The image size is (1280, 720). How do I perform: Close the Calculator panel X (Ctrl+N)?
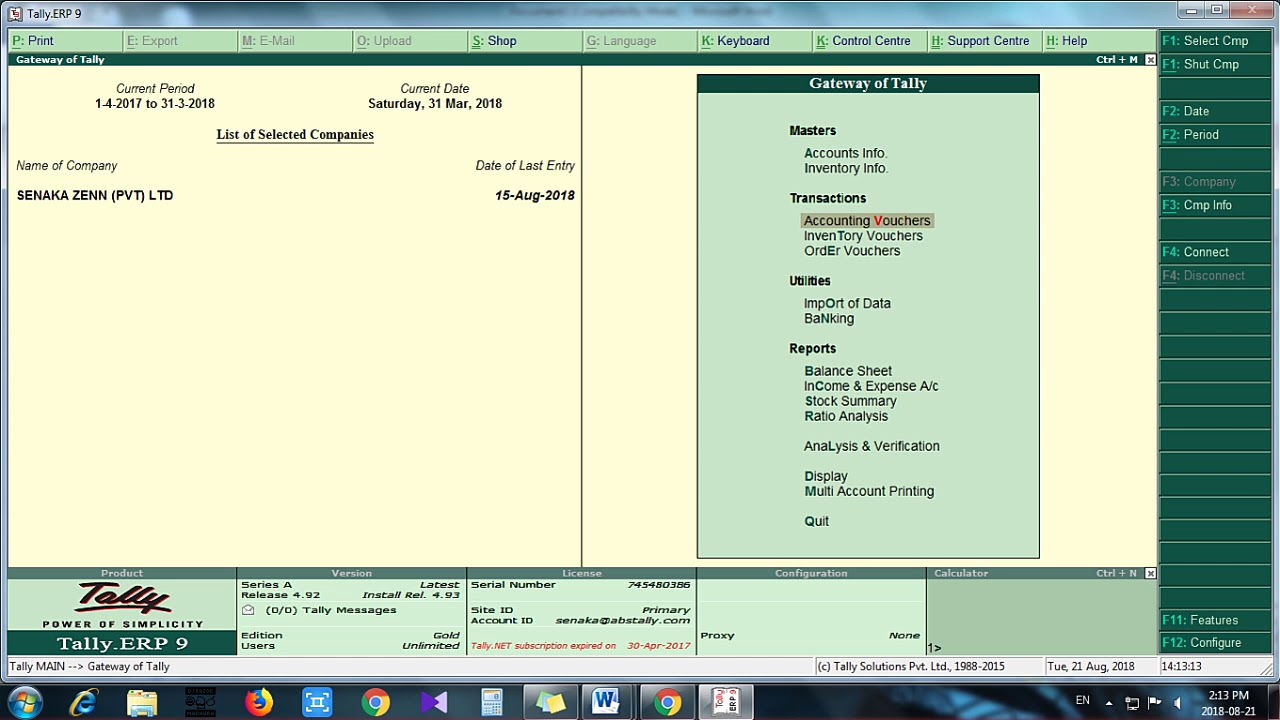1150,573
